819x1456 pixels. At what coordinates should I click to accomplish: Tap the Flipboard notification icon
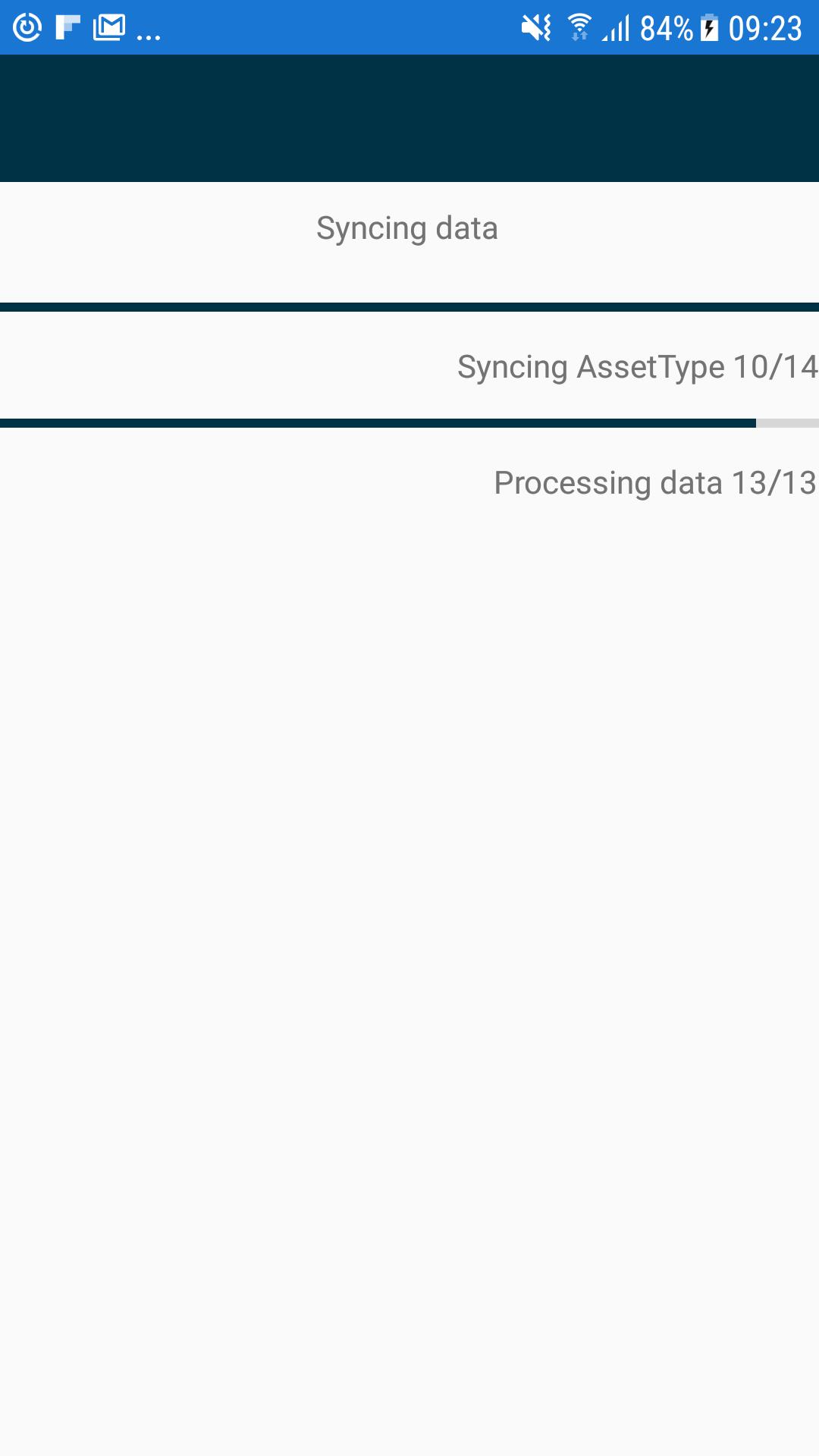point(68,27)
